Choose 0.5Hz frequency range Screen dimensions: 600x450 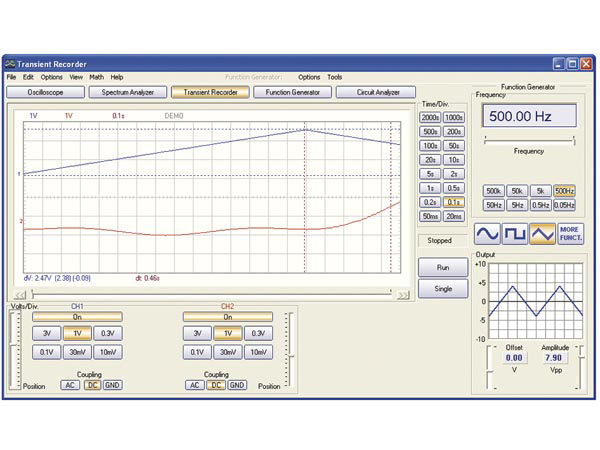541,205
